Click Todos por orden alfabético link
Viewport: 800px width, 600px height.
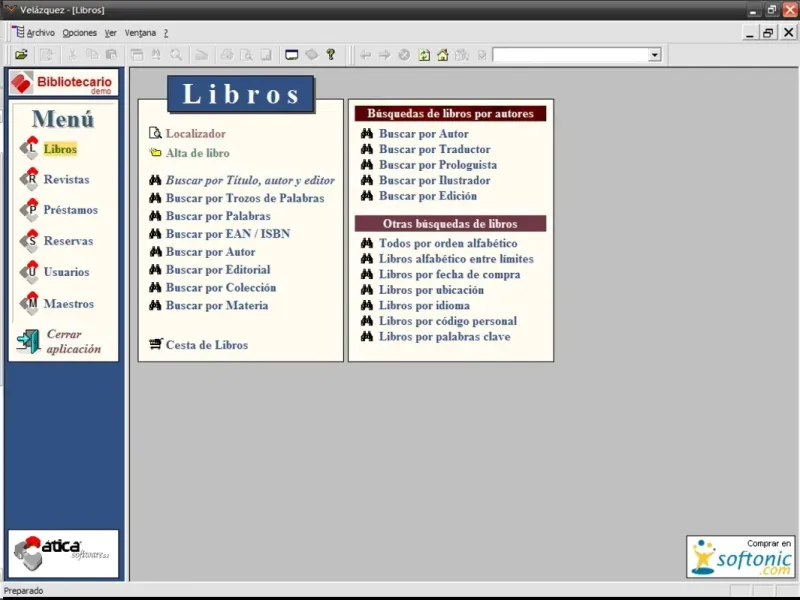448,243
